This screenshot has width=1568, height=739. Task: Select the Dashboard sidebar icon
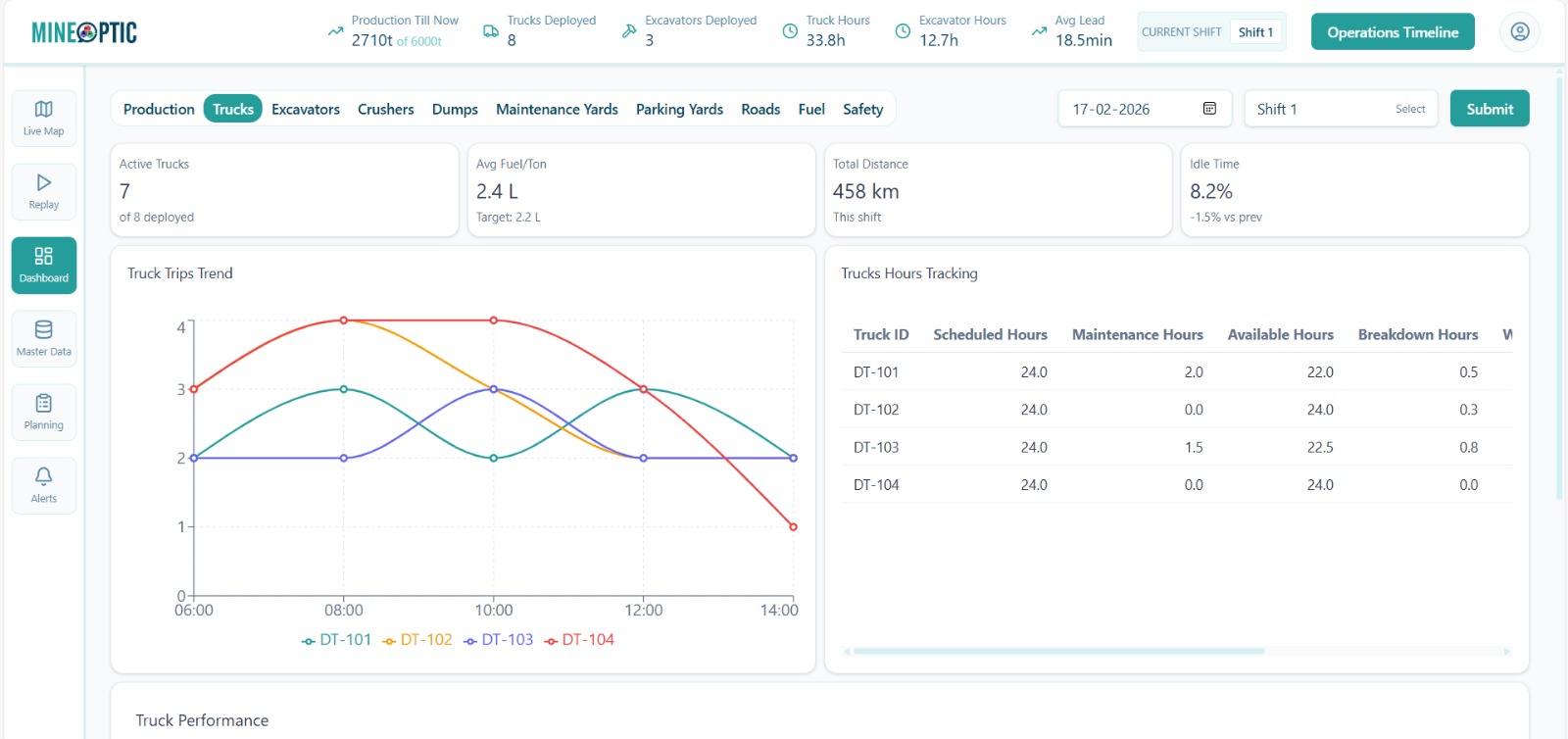tap(44, 265)
